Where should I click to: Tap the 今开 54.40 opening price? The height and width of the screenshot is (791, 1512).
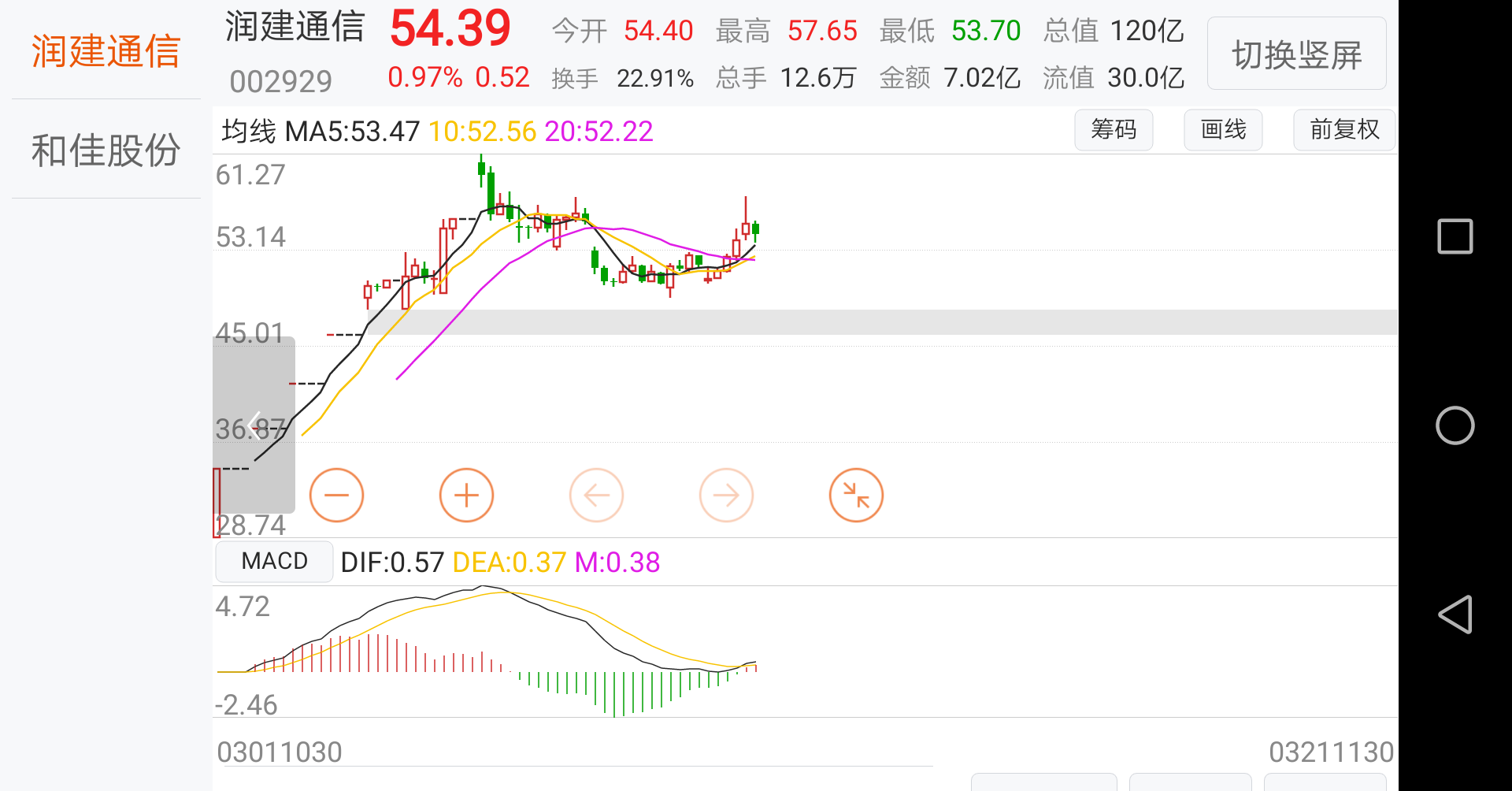point(622,31)
